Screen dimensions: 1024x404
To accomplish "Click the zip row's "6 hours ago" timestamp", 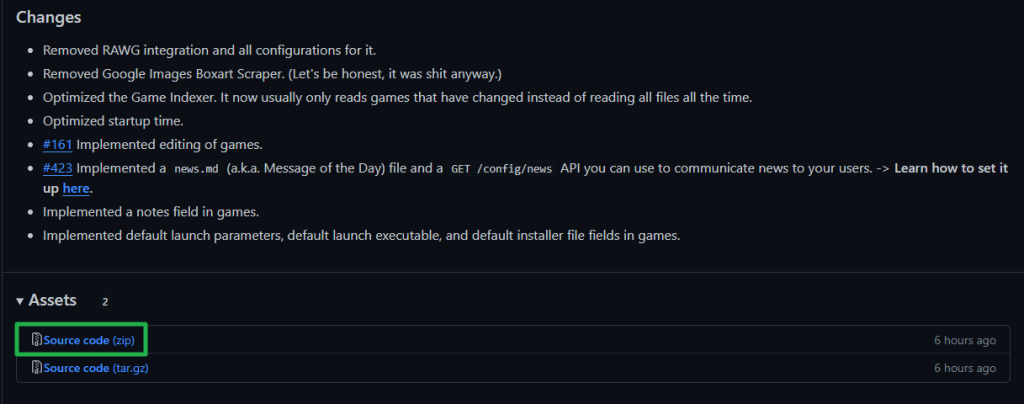I will click(965, 340).
